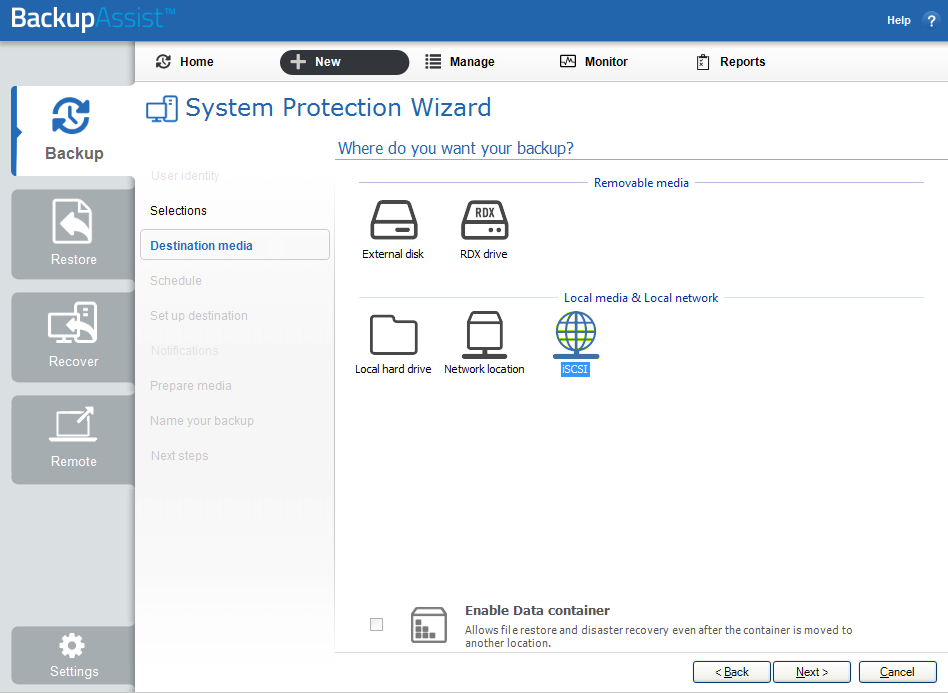This screenshot has width=948, height=693.
Task: Click 'Where do you want your backup?' text
Action: pos(455,148)
